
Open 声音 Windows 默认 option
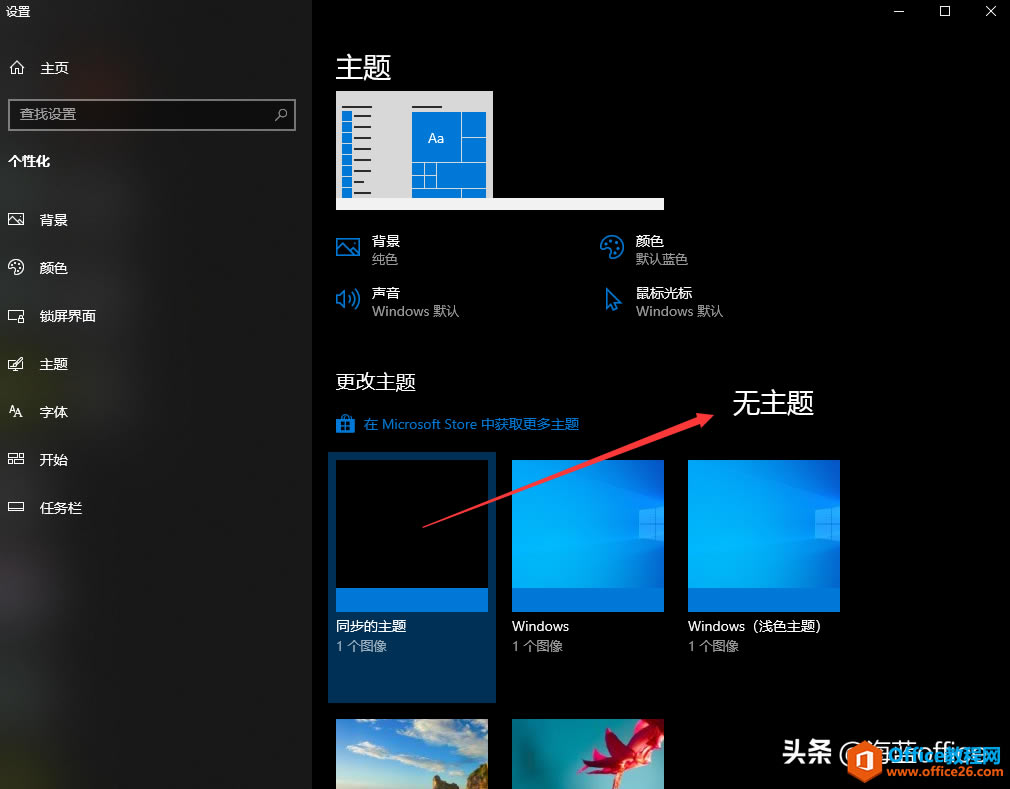click(x=397, y=302)
